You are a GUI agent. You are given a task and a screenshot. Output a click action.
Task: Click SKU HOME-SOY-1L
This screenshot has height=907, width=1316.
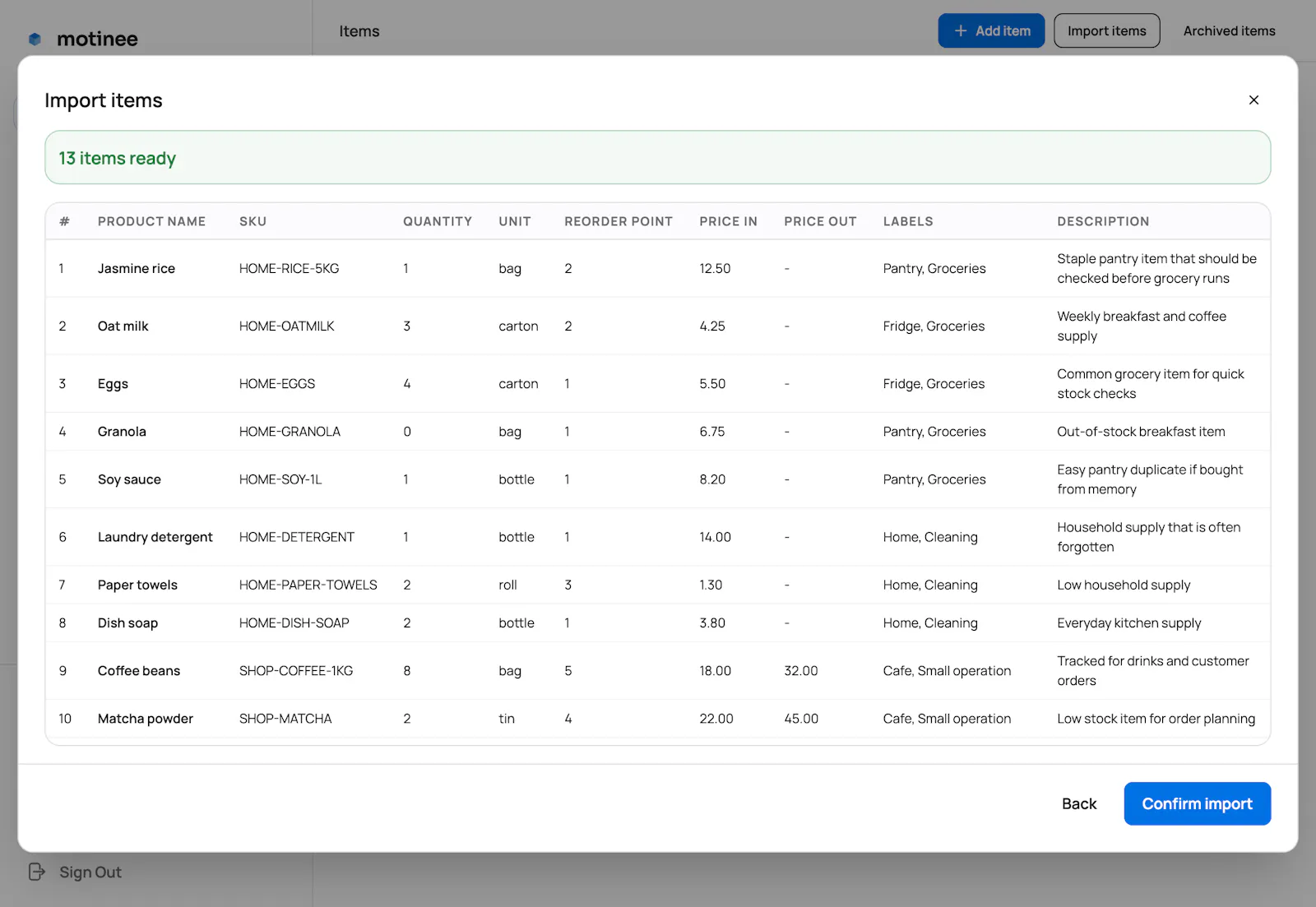click(x=280, y=479)
